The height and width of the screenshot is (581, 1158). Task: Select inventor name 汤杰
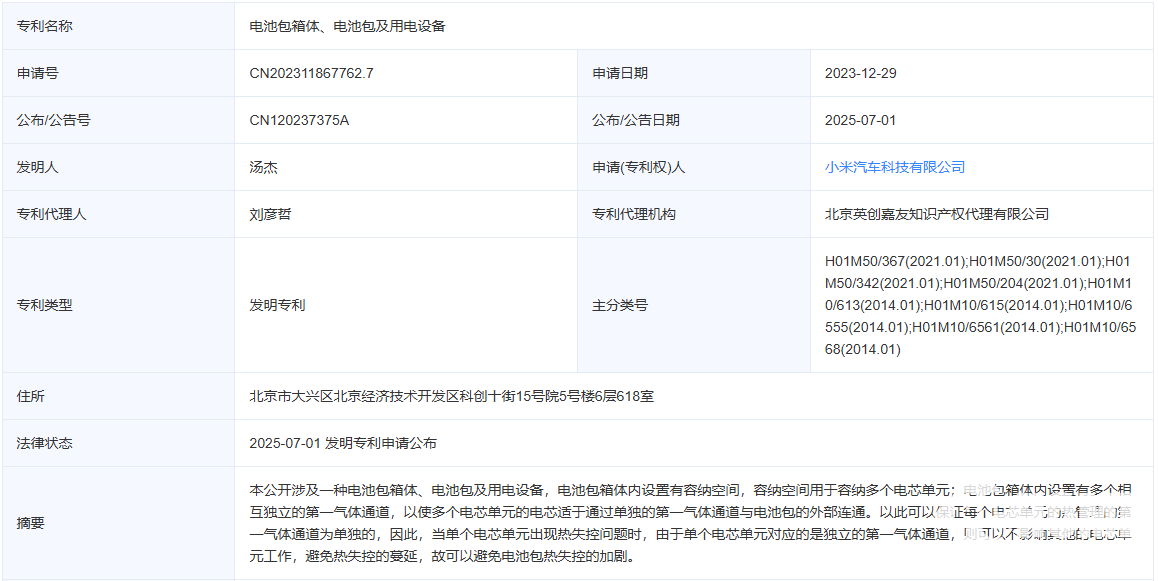point(264,167)
